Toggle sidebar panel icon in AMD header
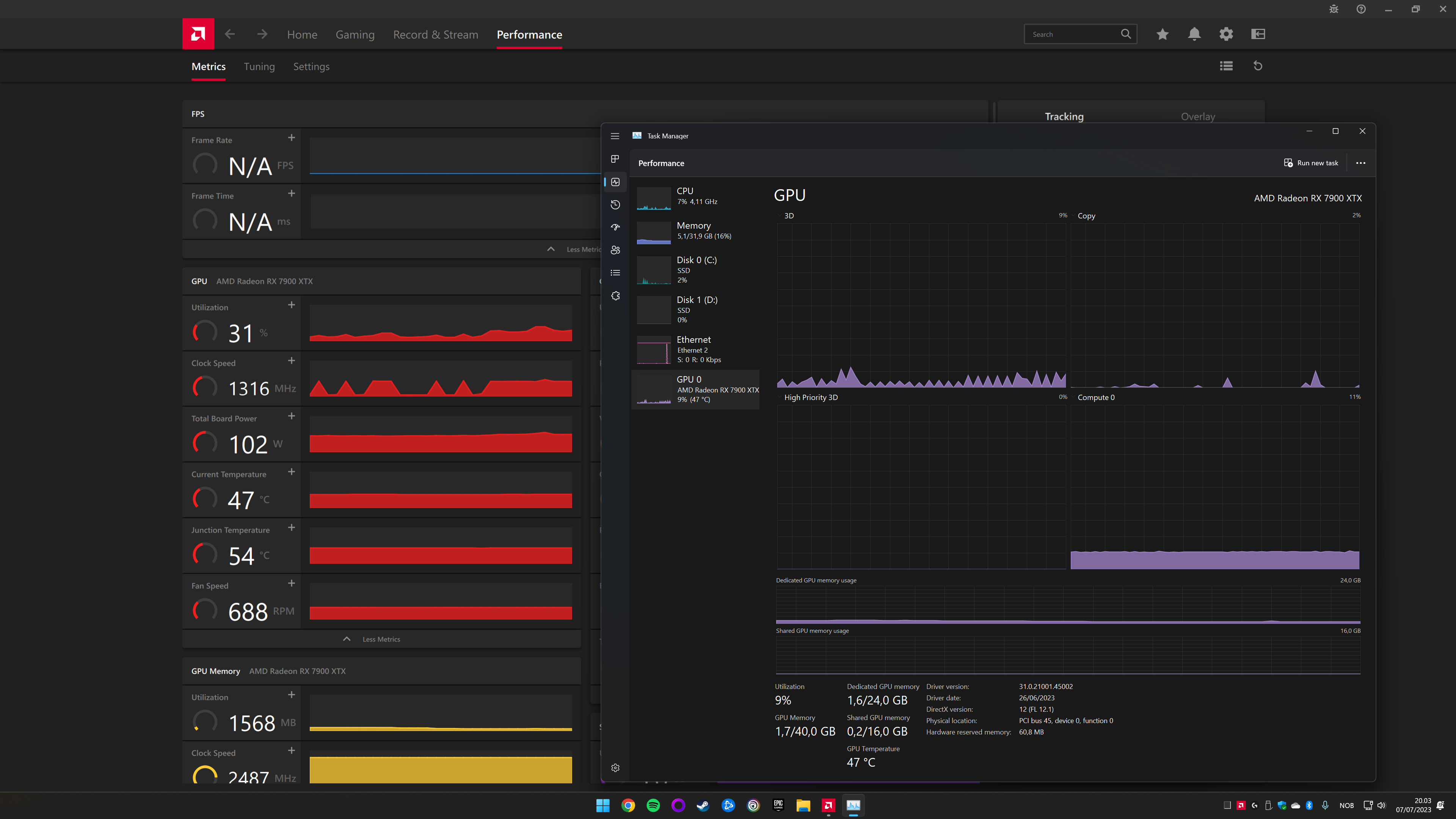Screen dimensions: 1456x819 (x=1258, y=35)
